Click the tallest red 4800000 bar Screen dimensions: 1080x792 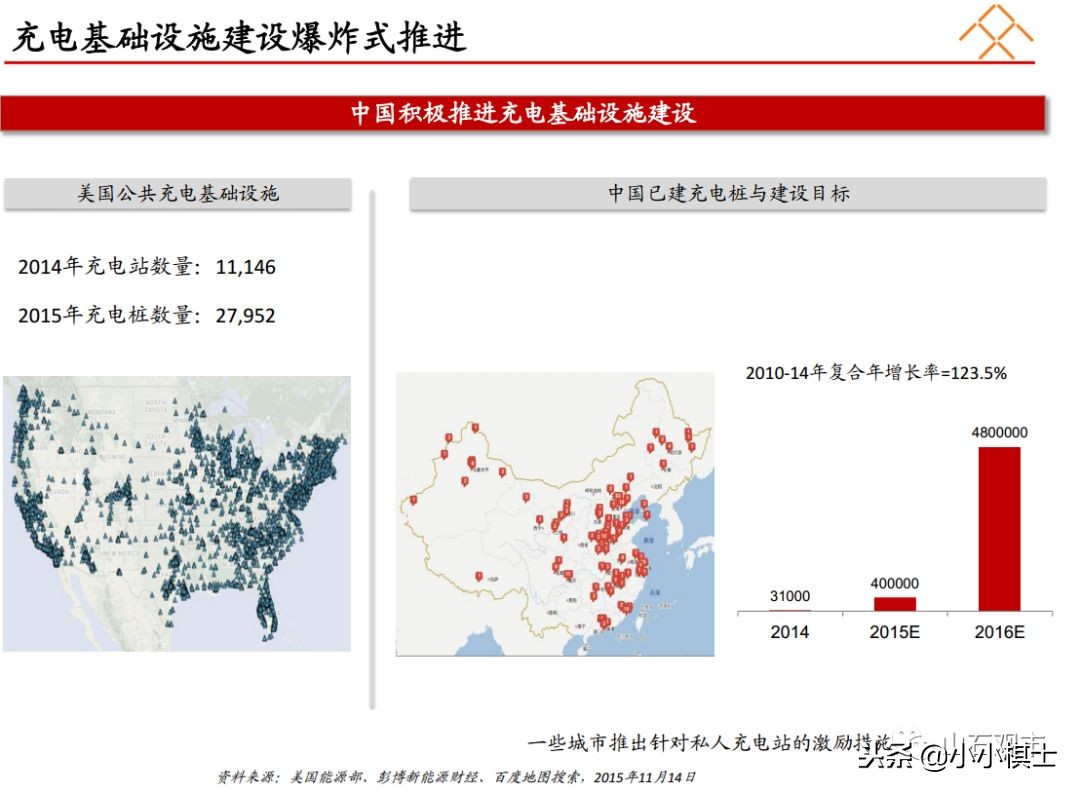pos(1001,530)
